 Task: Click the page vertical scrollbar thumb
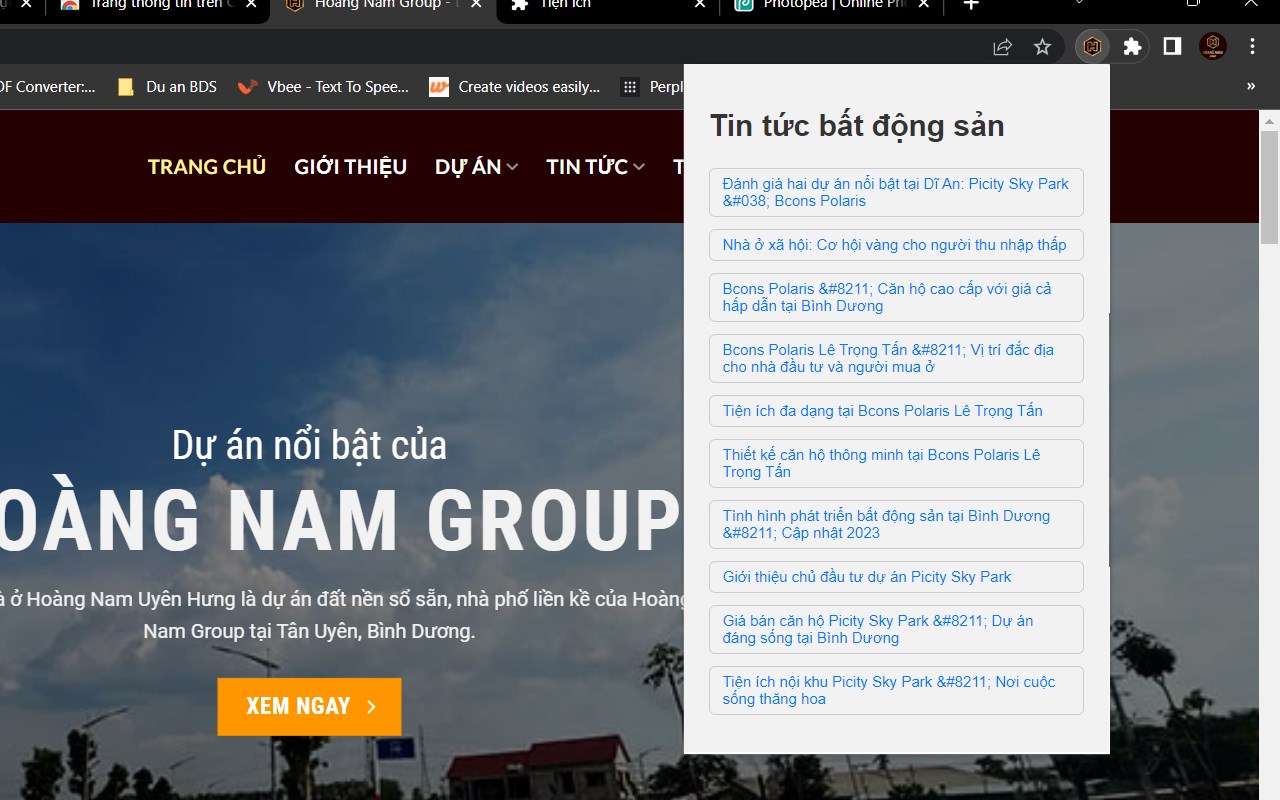point(1269,187)
